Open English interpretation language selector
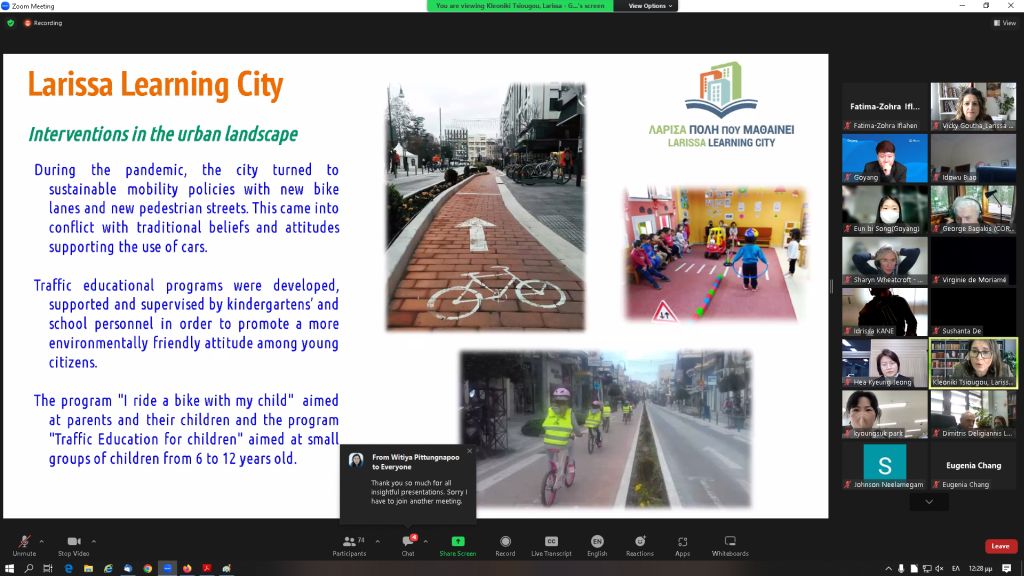The image size is (1024, 576). pos(597,542)
